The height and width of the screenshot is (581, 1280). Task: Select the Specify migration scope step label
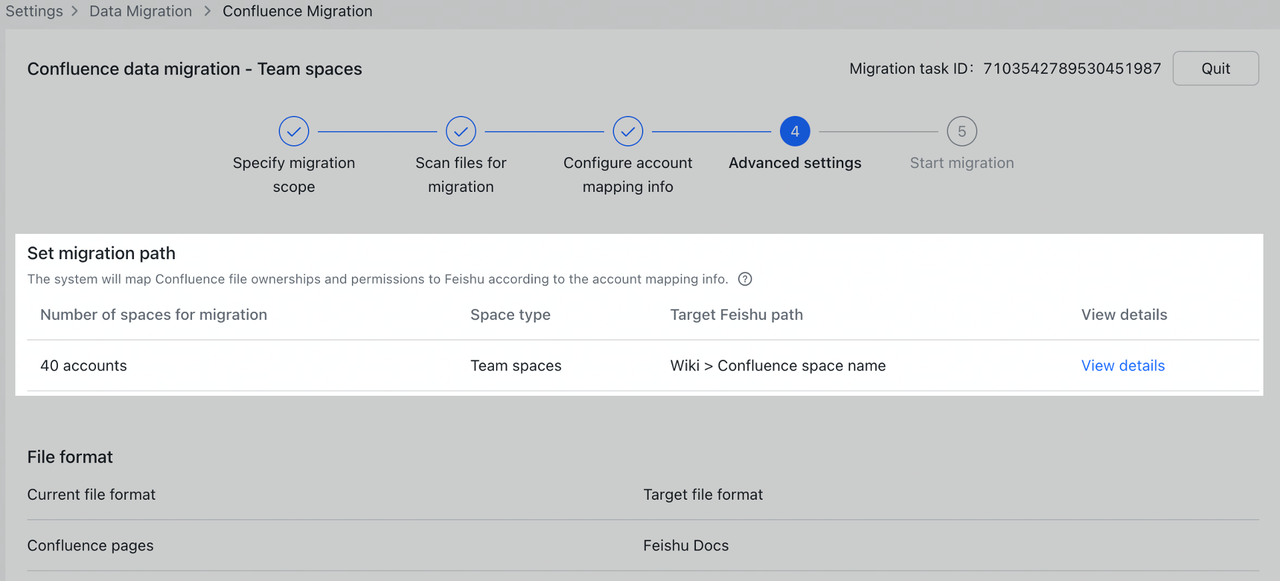click(x=294, y=175)
